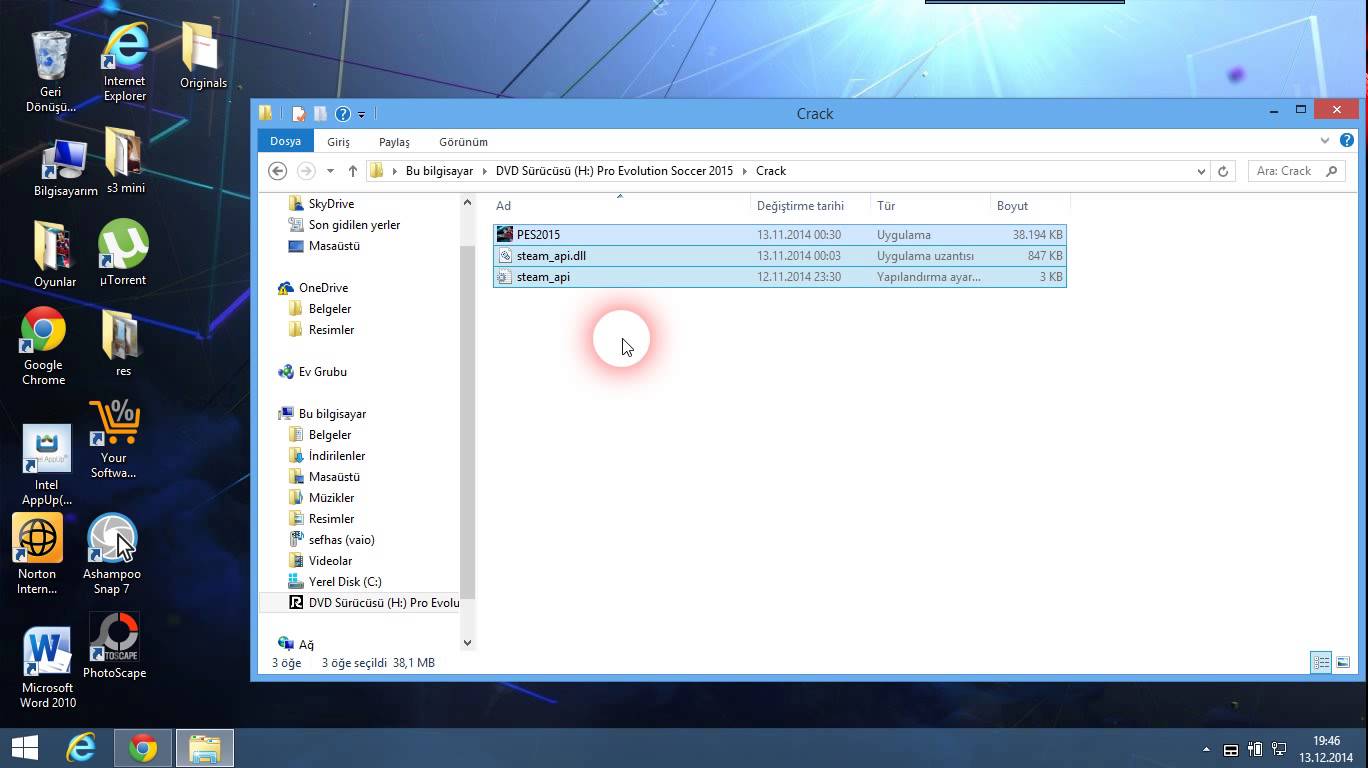Expand the breadcrumb arrow before Crack
Viewport: 1368px width, 768px height.
click(x=745, y=171)
